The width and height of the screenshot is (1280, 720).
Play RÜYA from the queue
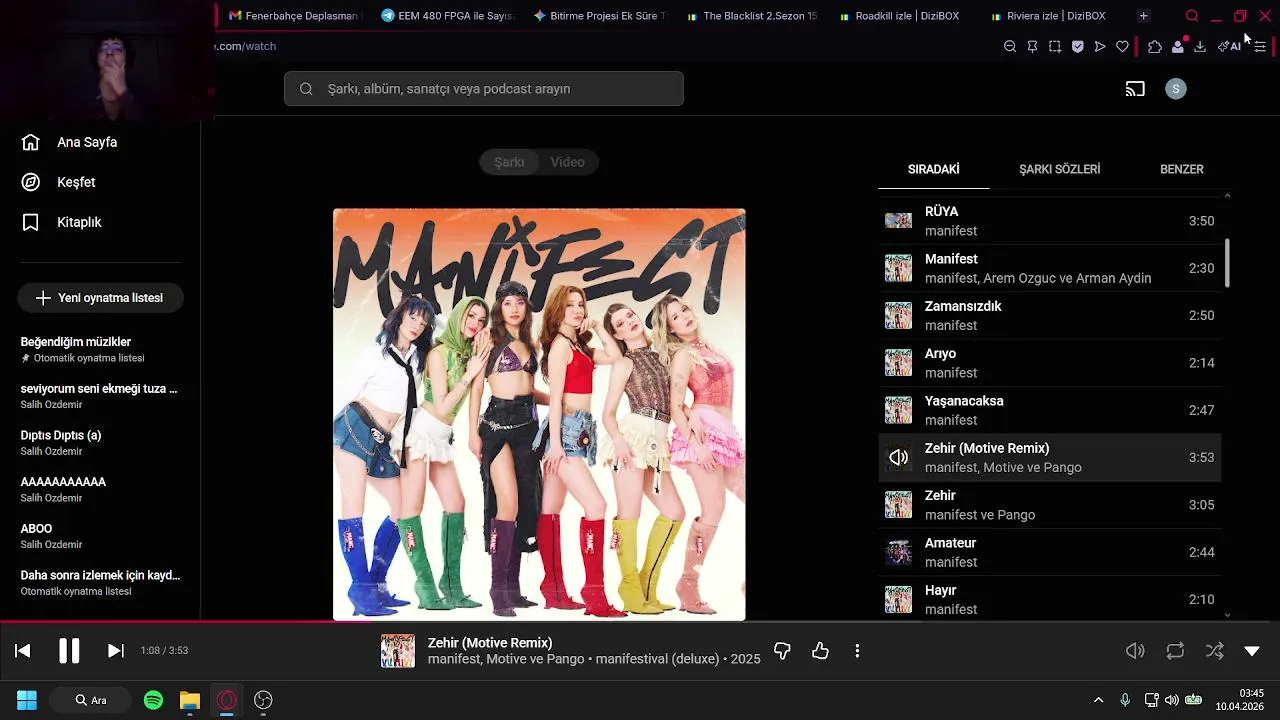click(1050, 221)
